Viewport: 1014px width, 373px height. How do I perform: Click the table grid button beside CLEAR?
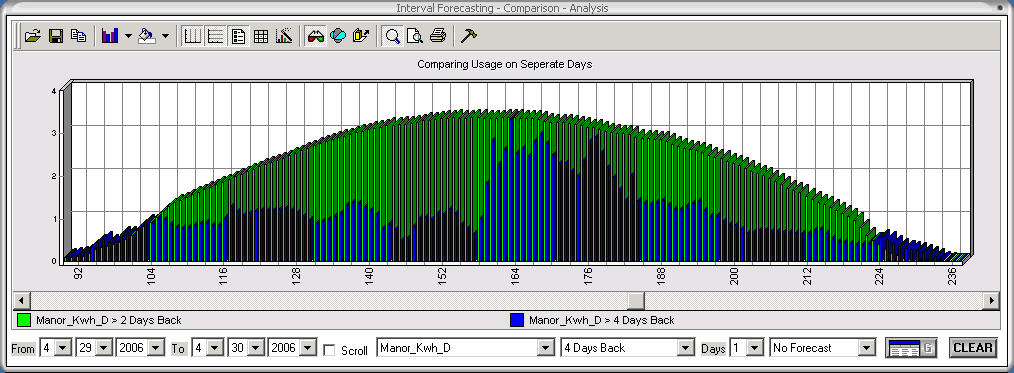pyautogui.click(x=911, y=348)
